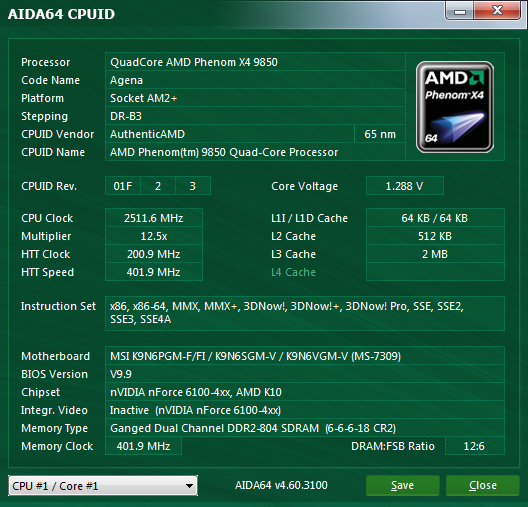This screenshot has height=507, width=528.
Task: Click the 512 KB L2 cache value
Action: click(435, 236)
